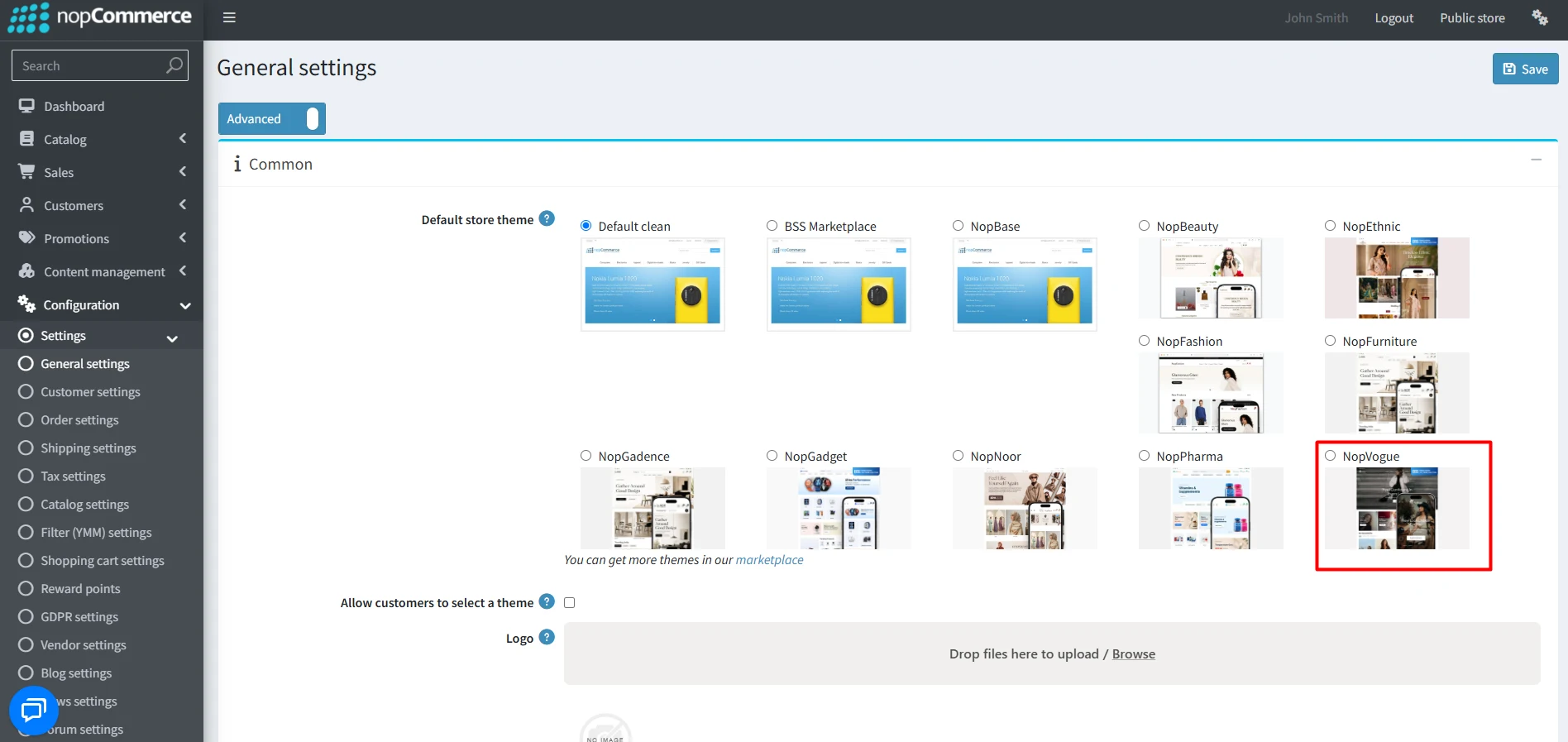Viewport: 1568px width, 742px height.
Task: Toggle the sidebar hamburger menu icon
Action: click(x=229, y=17)
